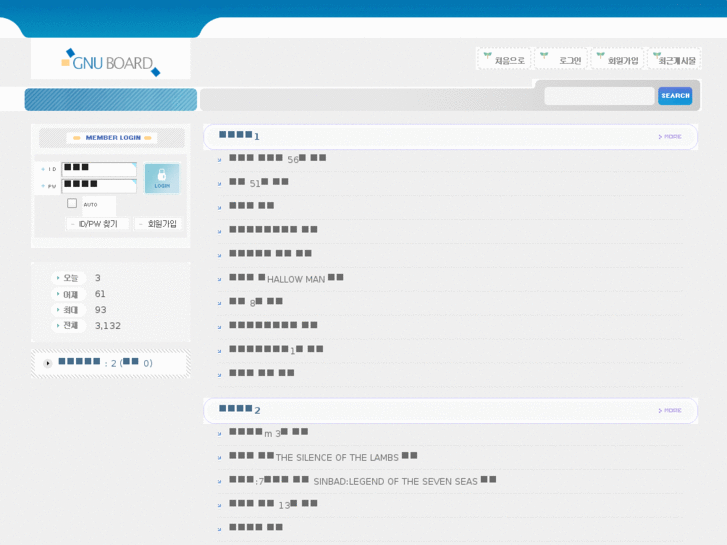Focus the search text field
This screenshot has width=727, height=545.
click(599, 96)
